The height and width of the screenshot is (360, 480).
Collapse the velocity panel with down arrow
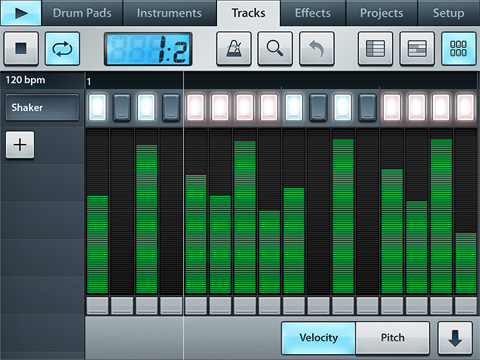tap(455, 338)
